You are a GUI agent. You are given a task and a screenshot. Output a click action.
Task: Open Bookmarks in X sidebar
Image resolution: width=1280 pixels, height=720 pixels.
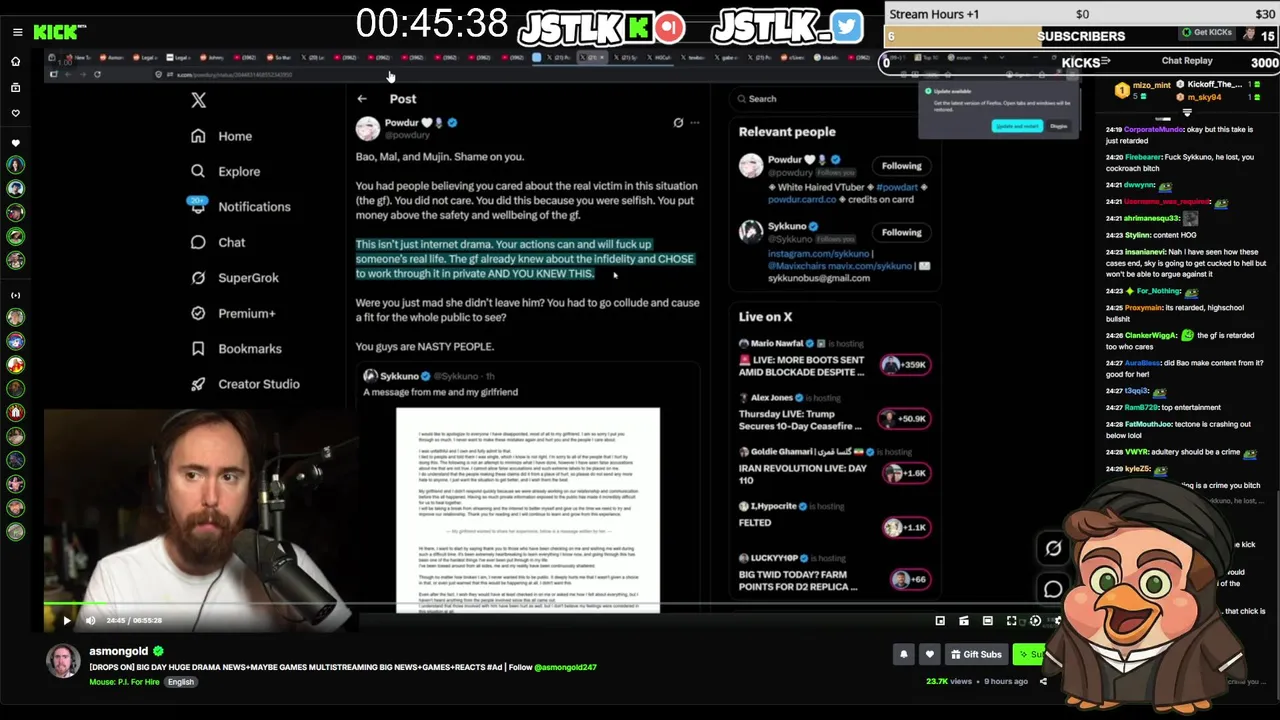coord(236,348)
